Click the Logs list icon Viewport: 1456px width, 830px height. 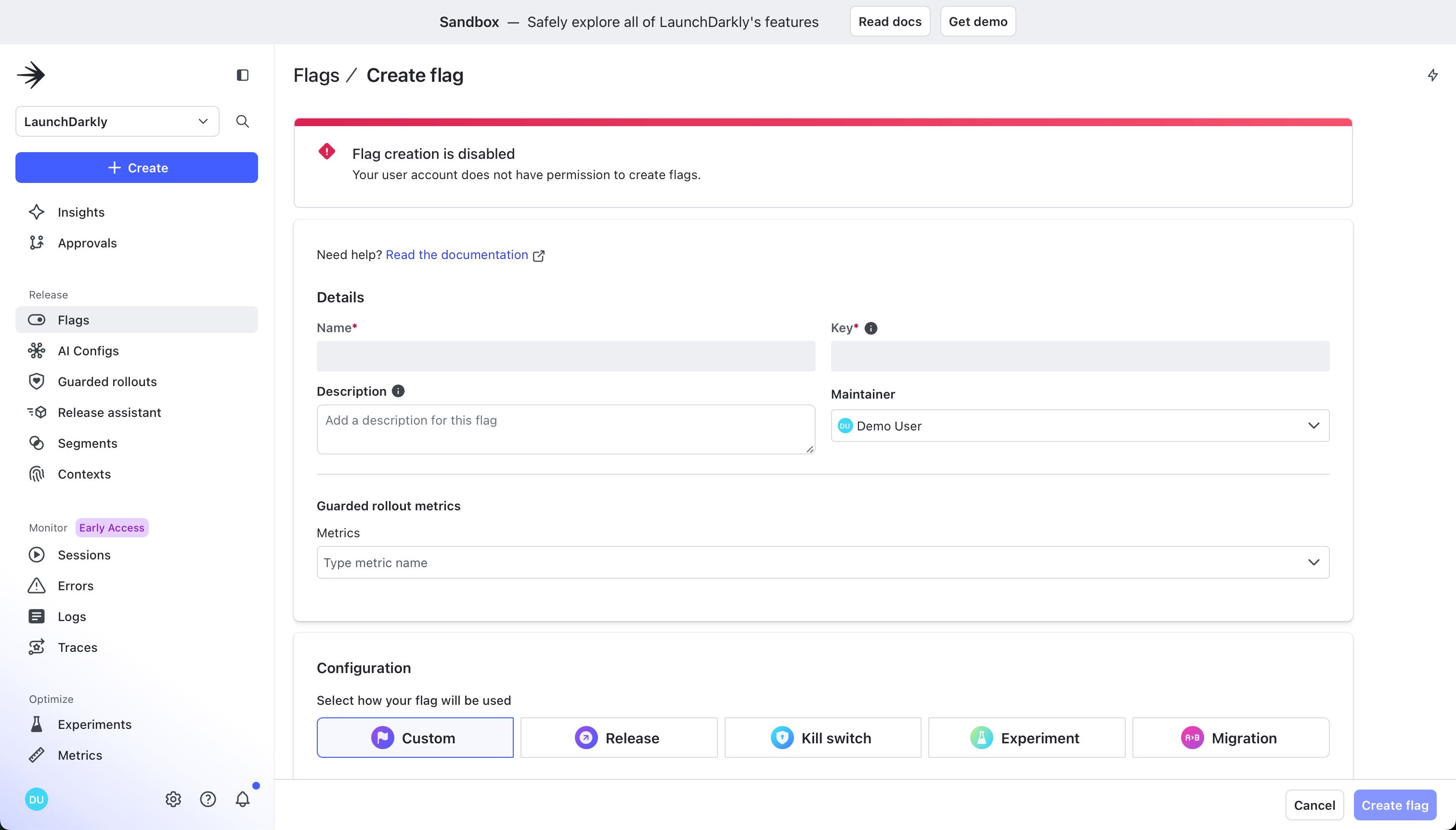(x=37, y=616)
